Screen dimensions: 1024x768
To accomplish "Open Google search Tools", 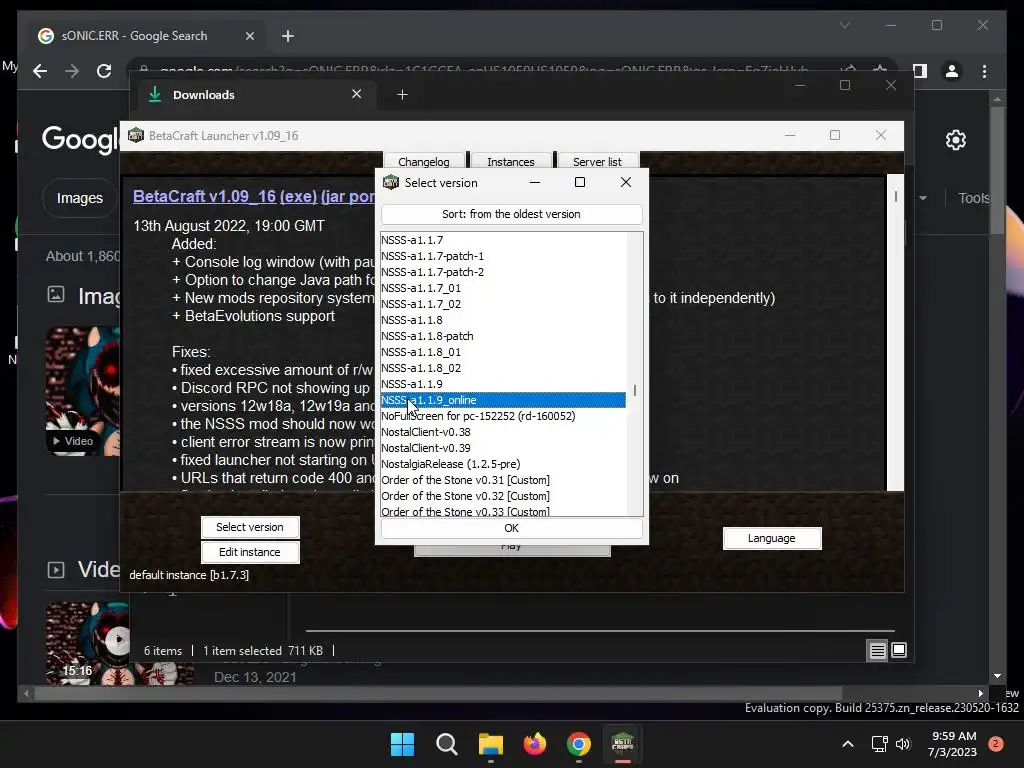I will pyautogui.click(x=974, y=198).
